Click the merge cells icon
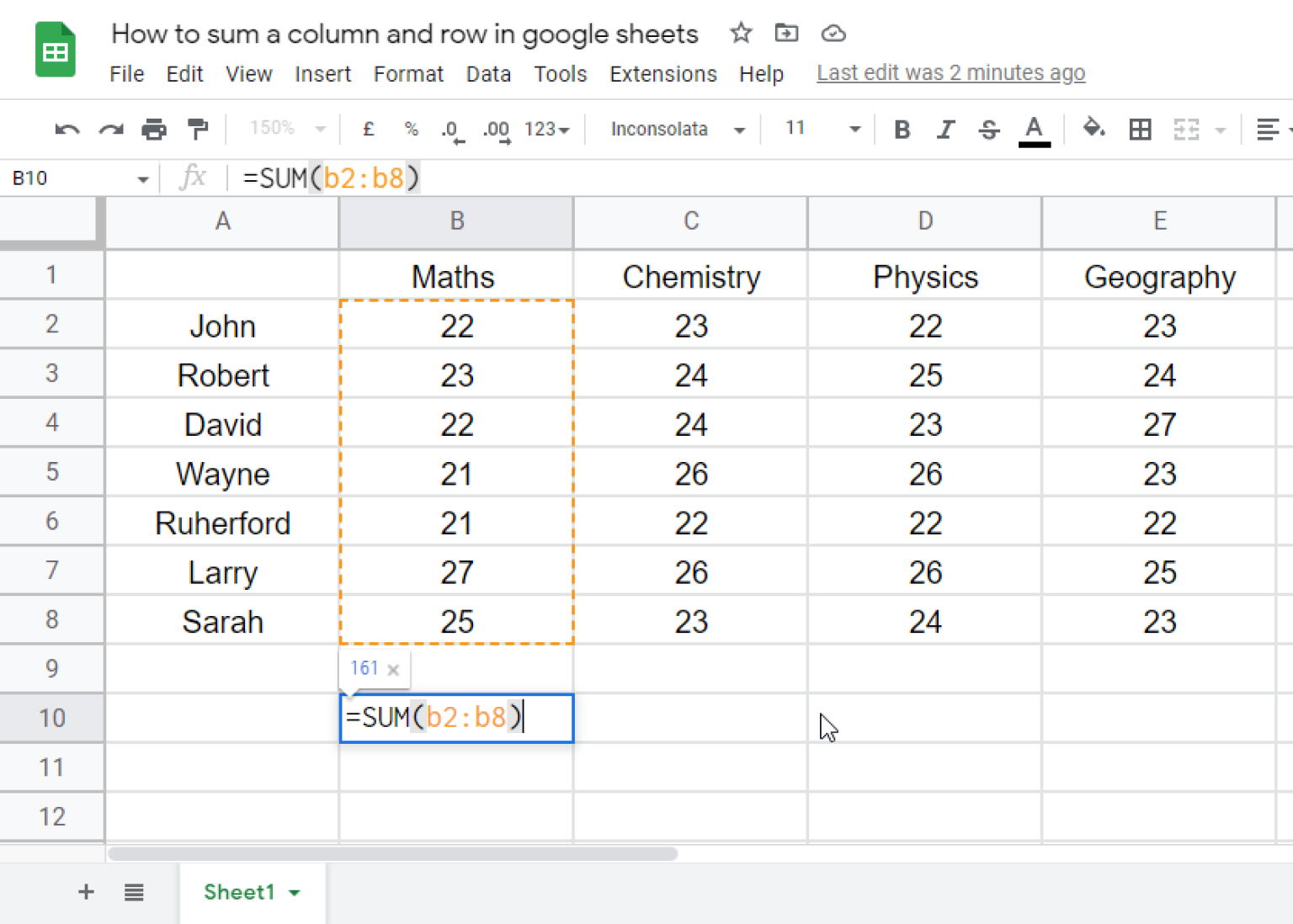 (1186, 130)
